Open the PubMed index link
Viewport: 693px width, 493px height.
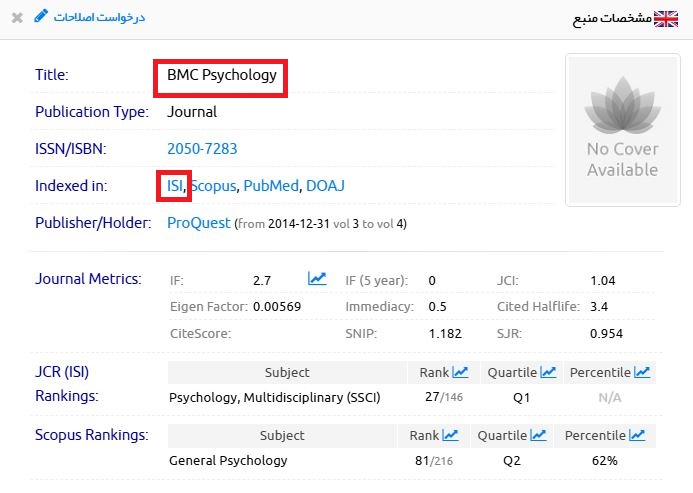point(270,186)
